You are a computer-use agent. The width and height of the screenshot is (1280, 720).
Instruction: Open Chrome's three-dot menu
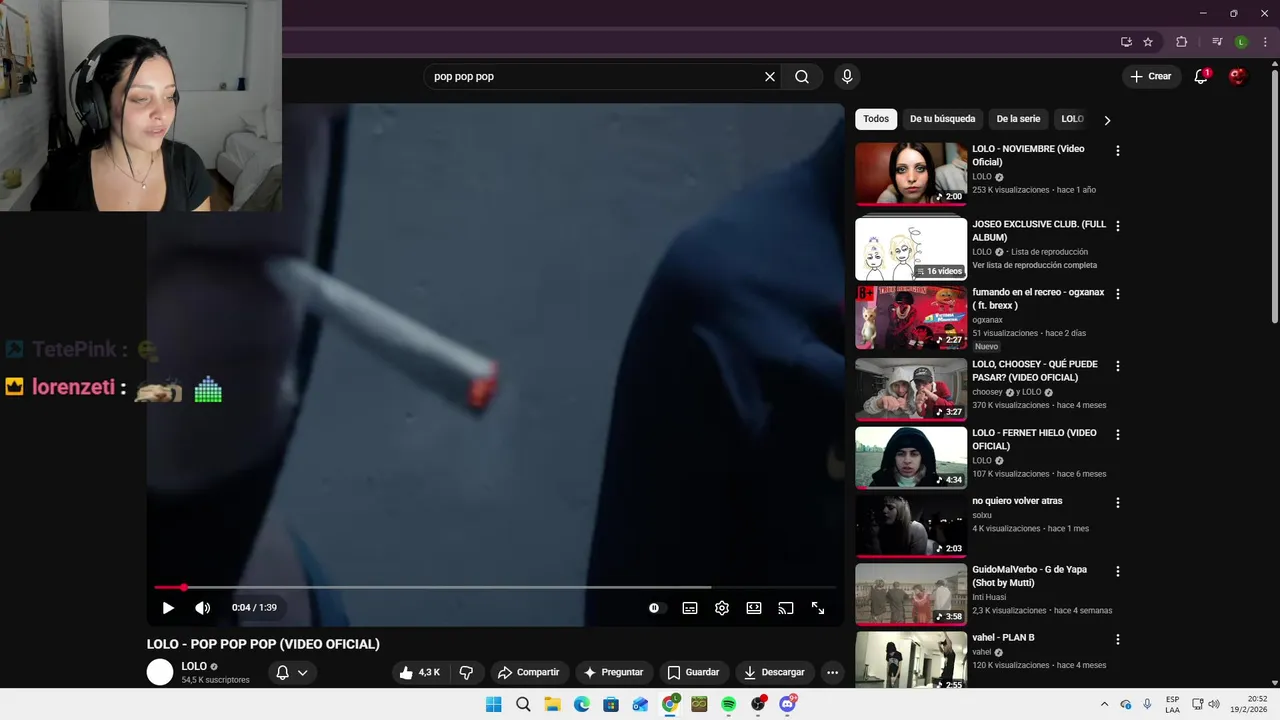[x=1265, y=42]
